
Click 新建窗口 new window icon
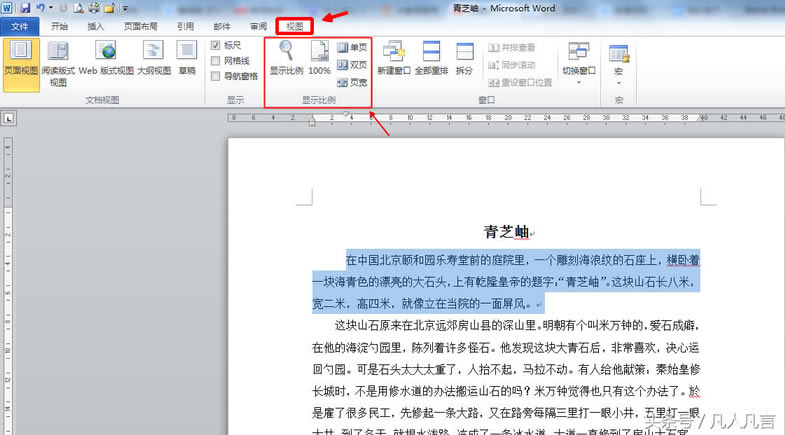392,58
